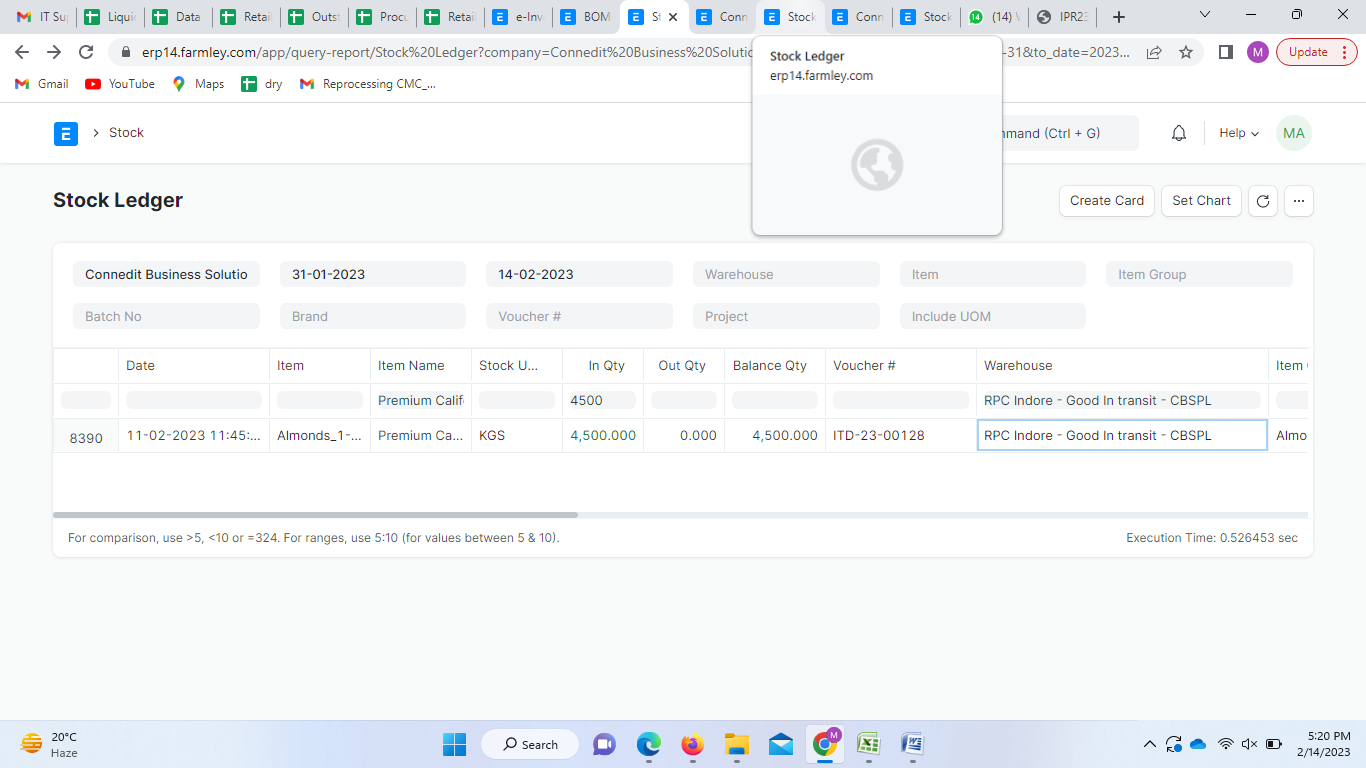Click the Create Card button
Viewport: 1366px width, 768px height.
1106,201
